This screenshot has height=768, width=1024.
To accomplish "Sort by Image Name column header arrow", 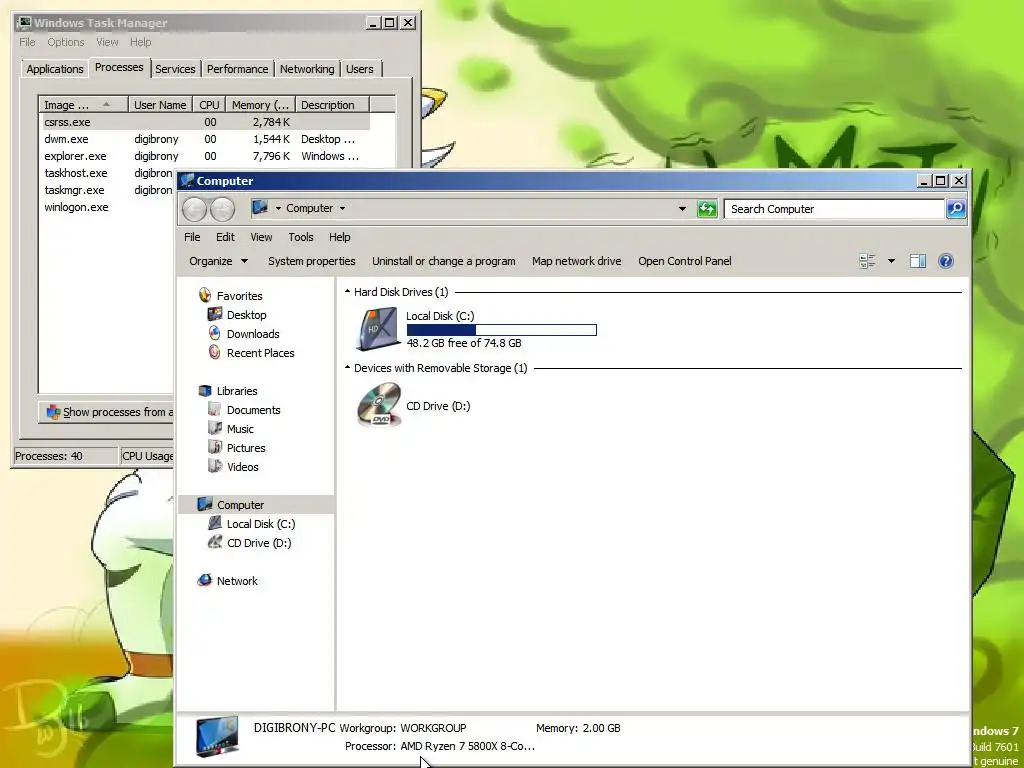I will click(x=106, y=104).
